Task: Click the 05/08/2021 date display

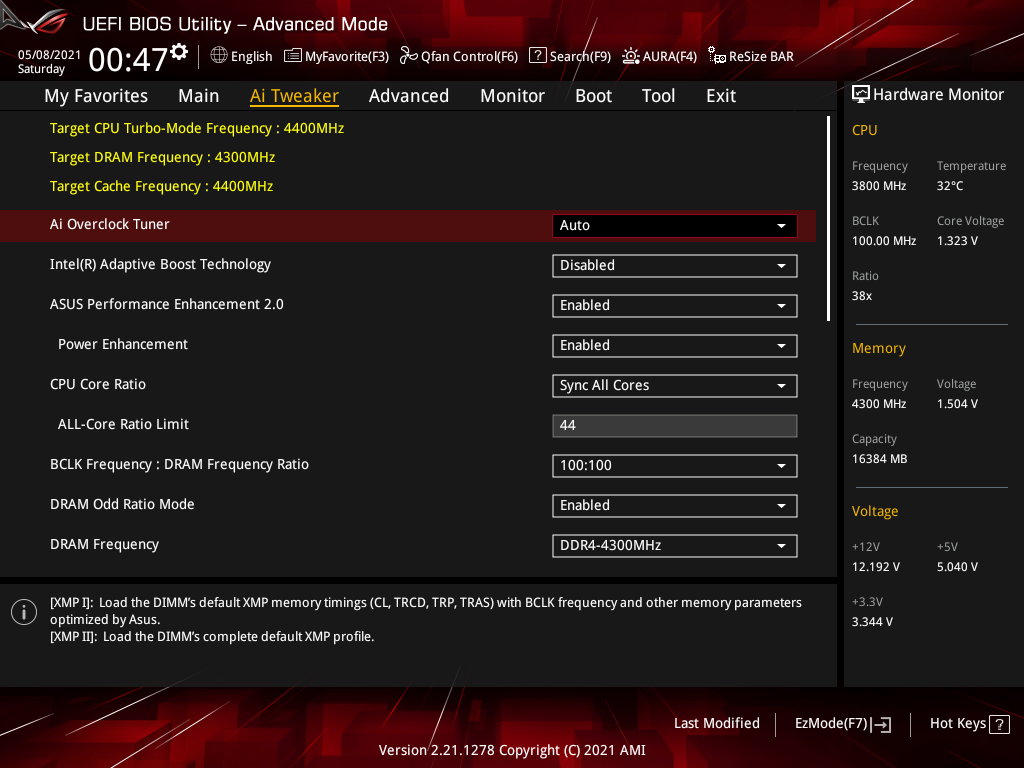Action: tap(50, 55)
